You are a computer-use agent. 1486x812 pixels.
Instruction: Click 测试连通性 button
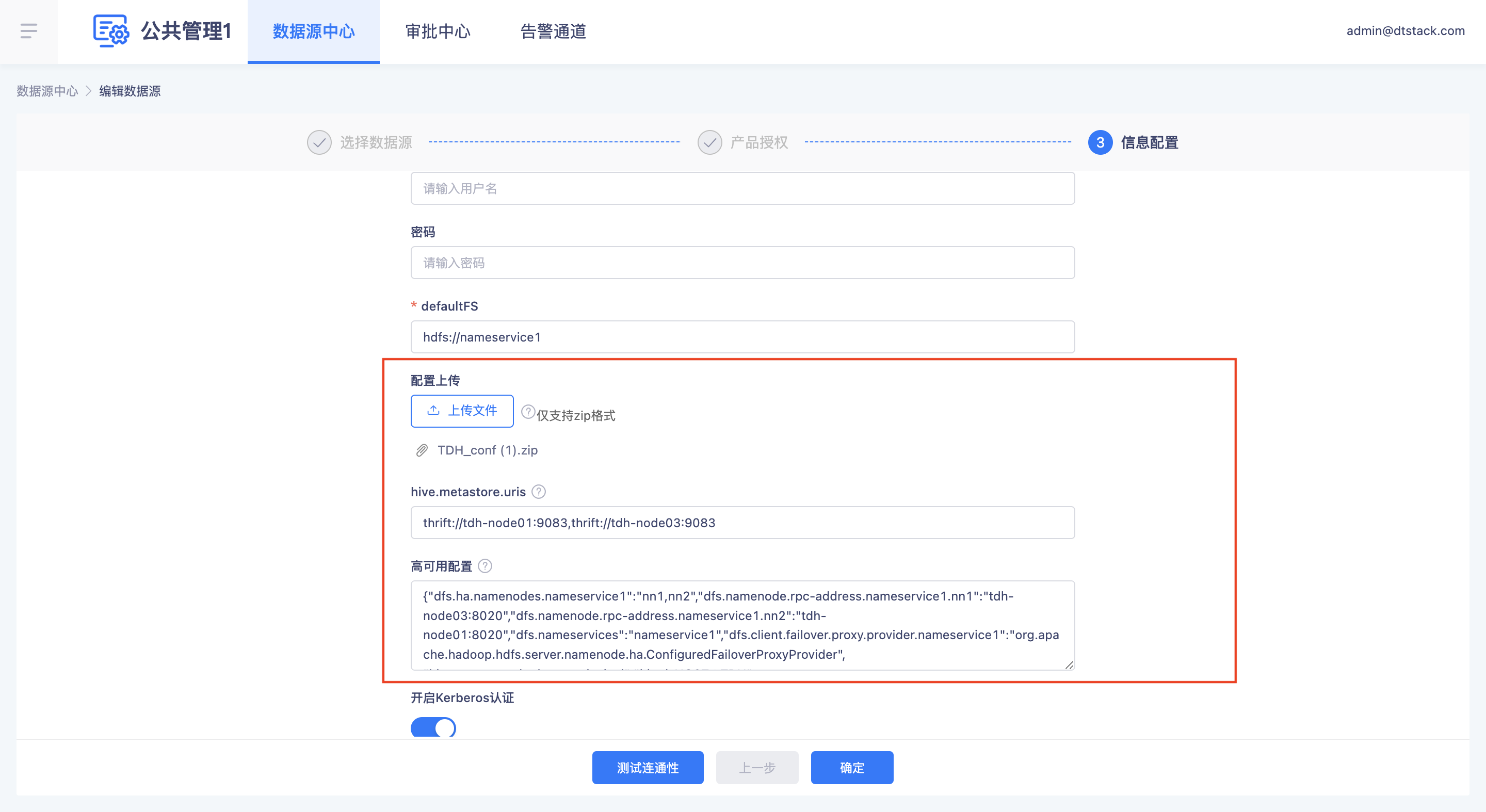[x=648, y=768]
